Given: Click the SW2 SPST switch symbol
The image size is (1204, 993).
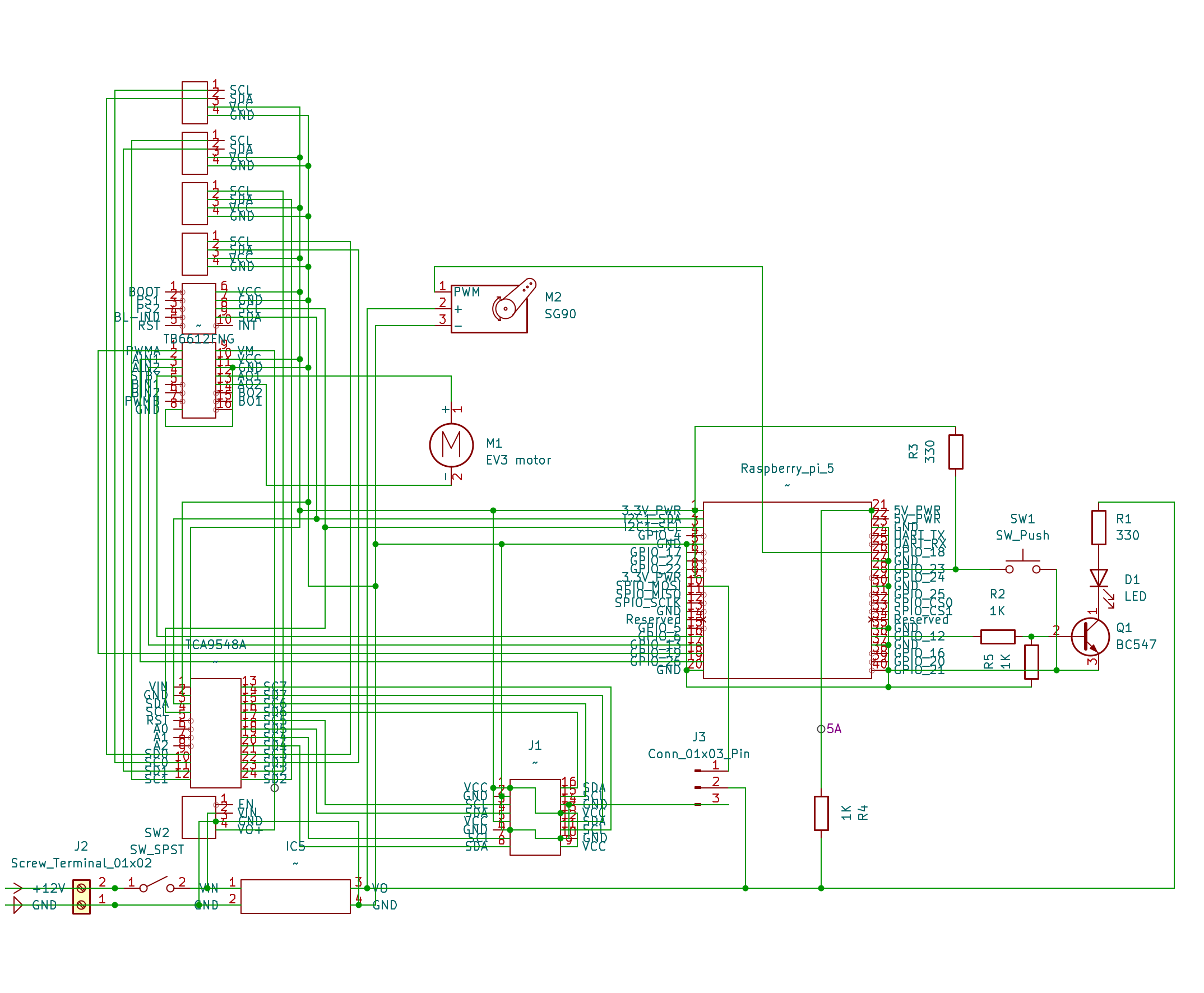Looking at the screenshot, I should (x=156, y=885).
